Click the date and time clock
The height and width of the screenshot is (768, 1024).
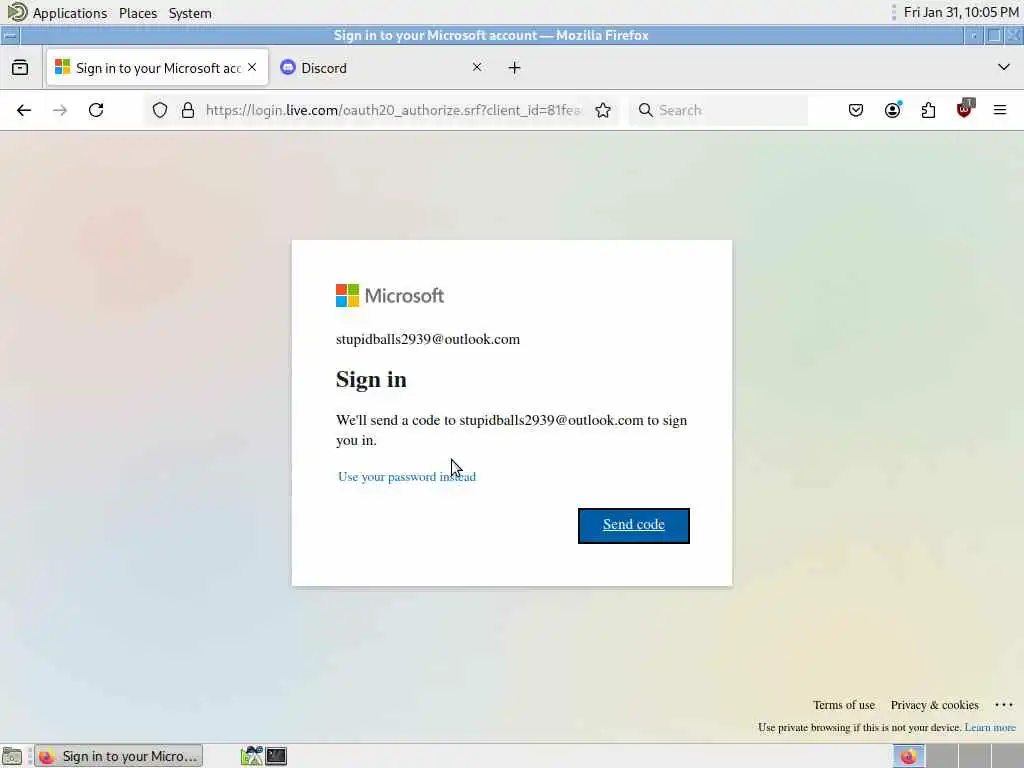coord(961,12)
